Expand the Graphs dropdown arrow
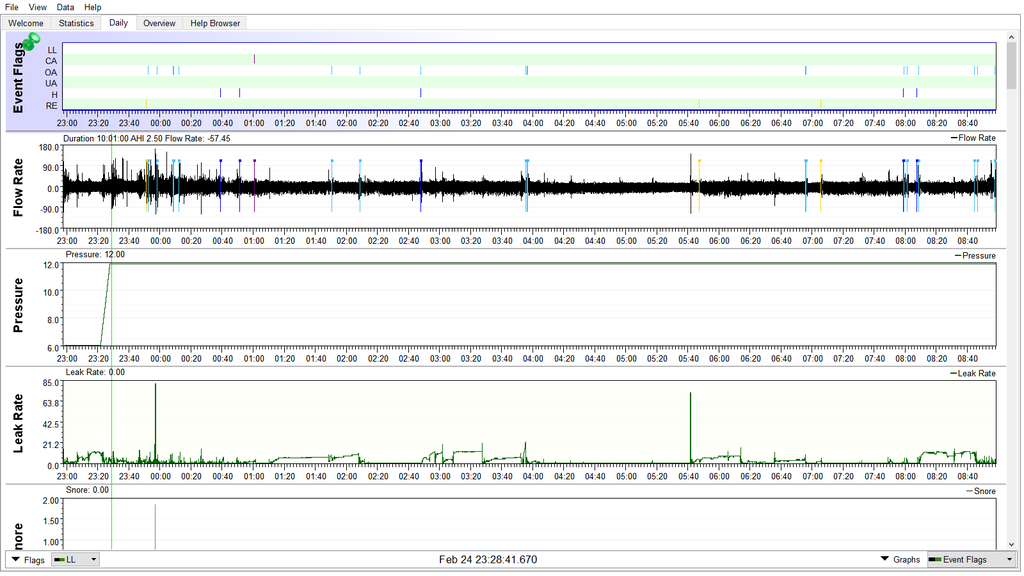 point(885,559)
